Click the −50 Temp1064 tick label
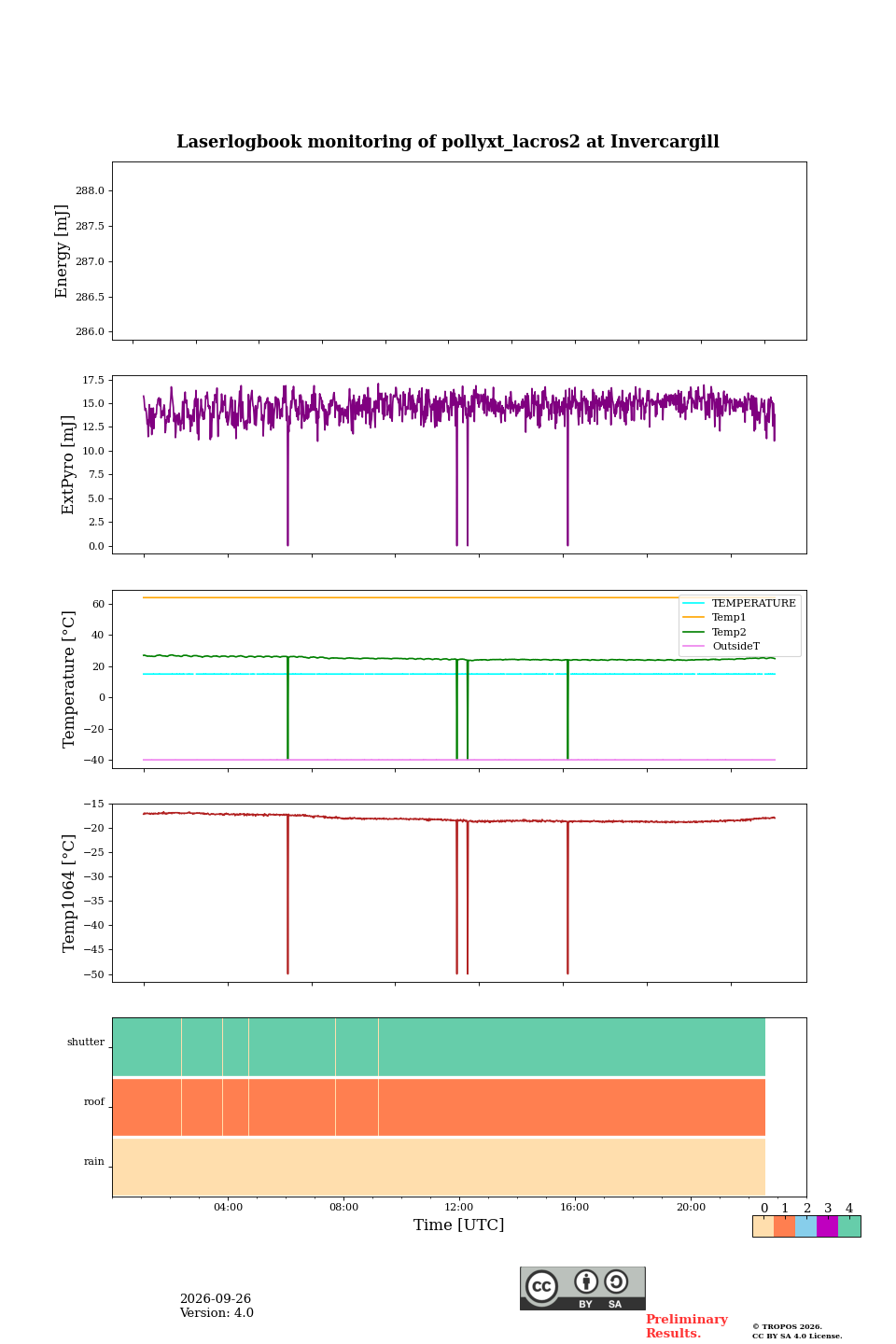The image size is (896, 1344). pos(93,974)
